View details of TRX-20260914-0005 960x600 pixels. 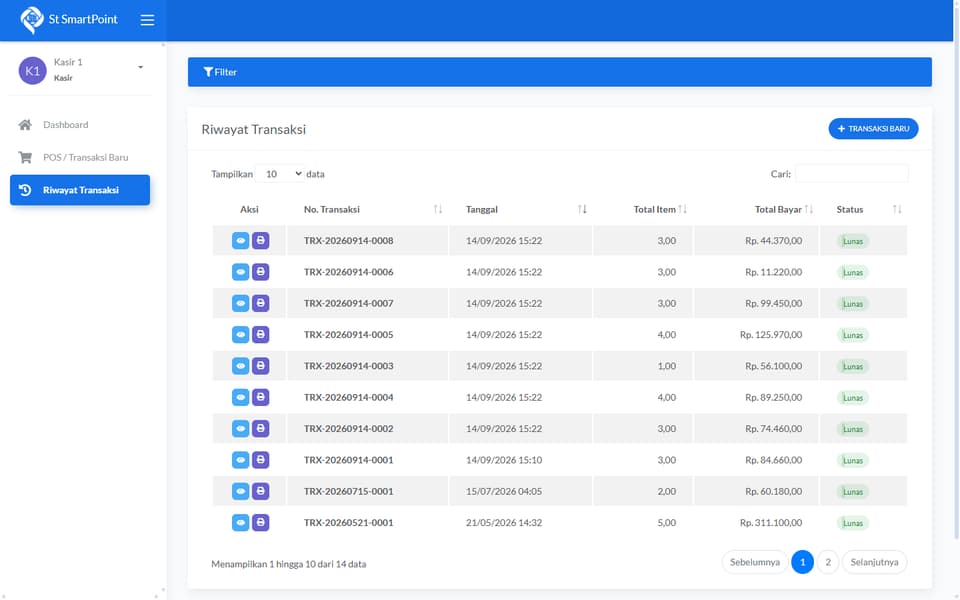(241, 334)
